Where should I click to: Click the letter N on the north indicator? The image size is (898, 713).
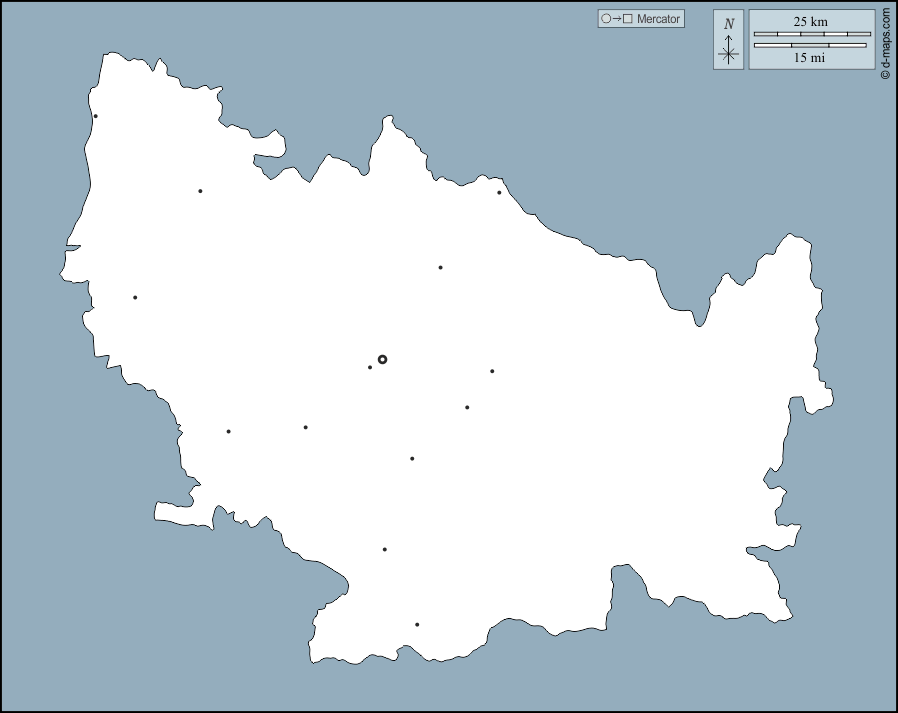[x=729, y=24]
